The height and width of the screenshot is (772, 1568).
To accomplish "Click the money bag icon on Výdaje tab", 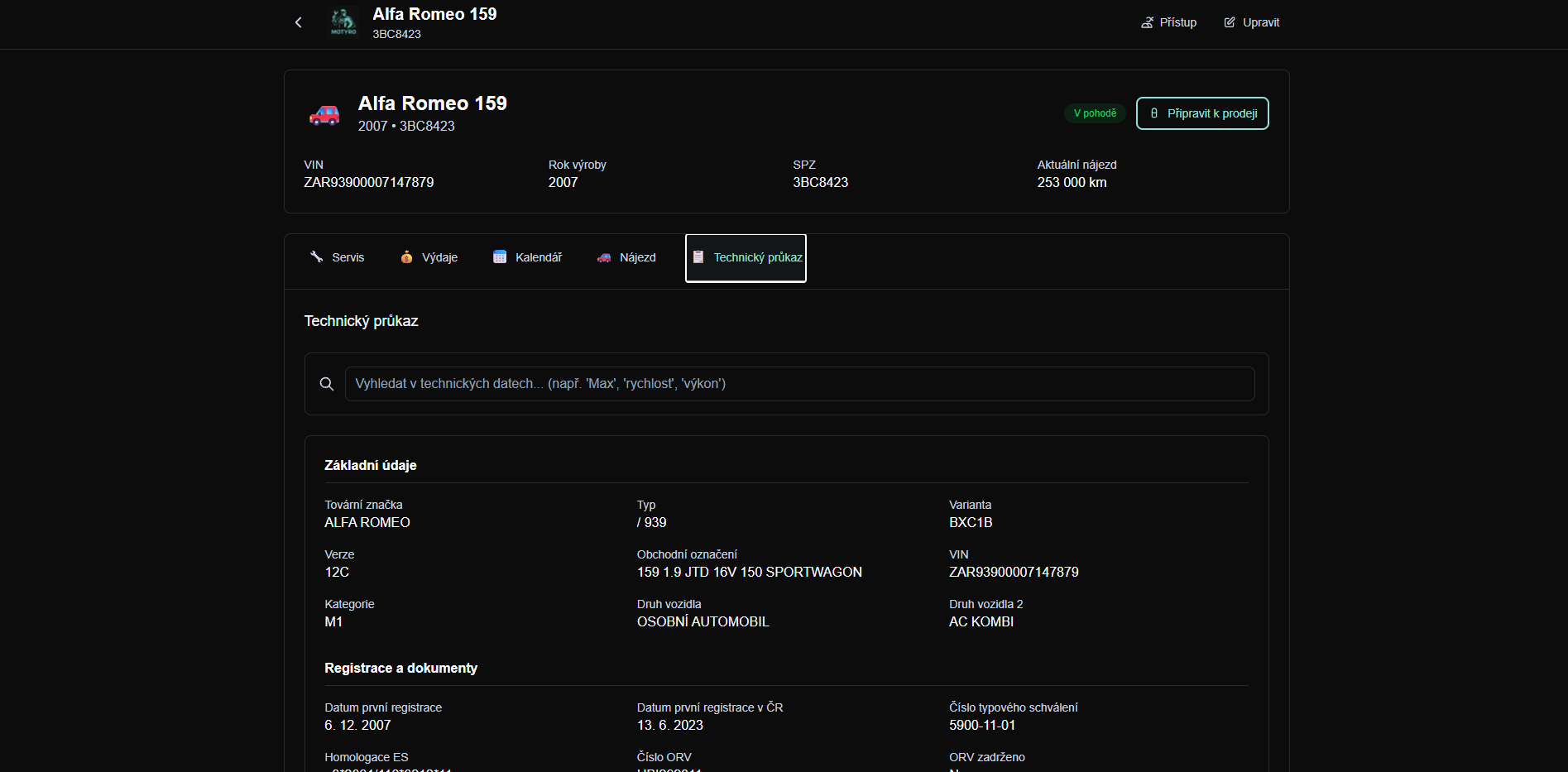I will pyautogui.click(x=406, y=257).
